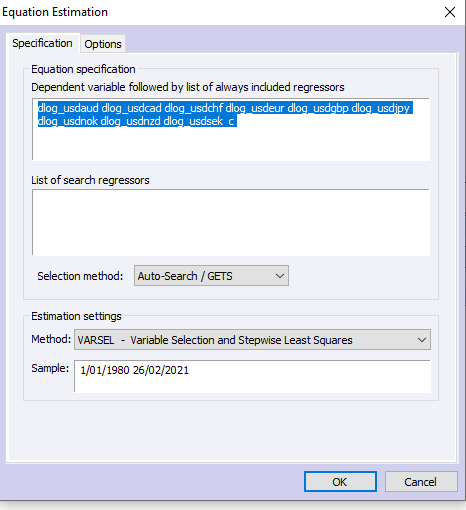The image size is (466, 510).
Task: Click on the 26/02/2021 end date
Action: (161, 370)
